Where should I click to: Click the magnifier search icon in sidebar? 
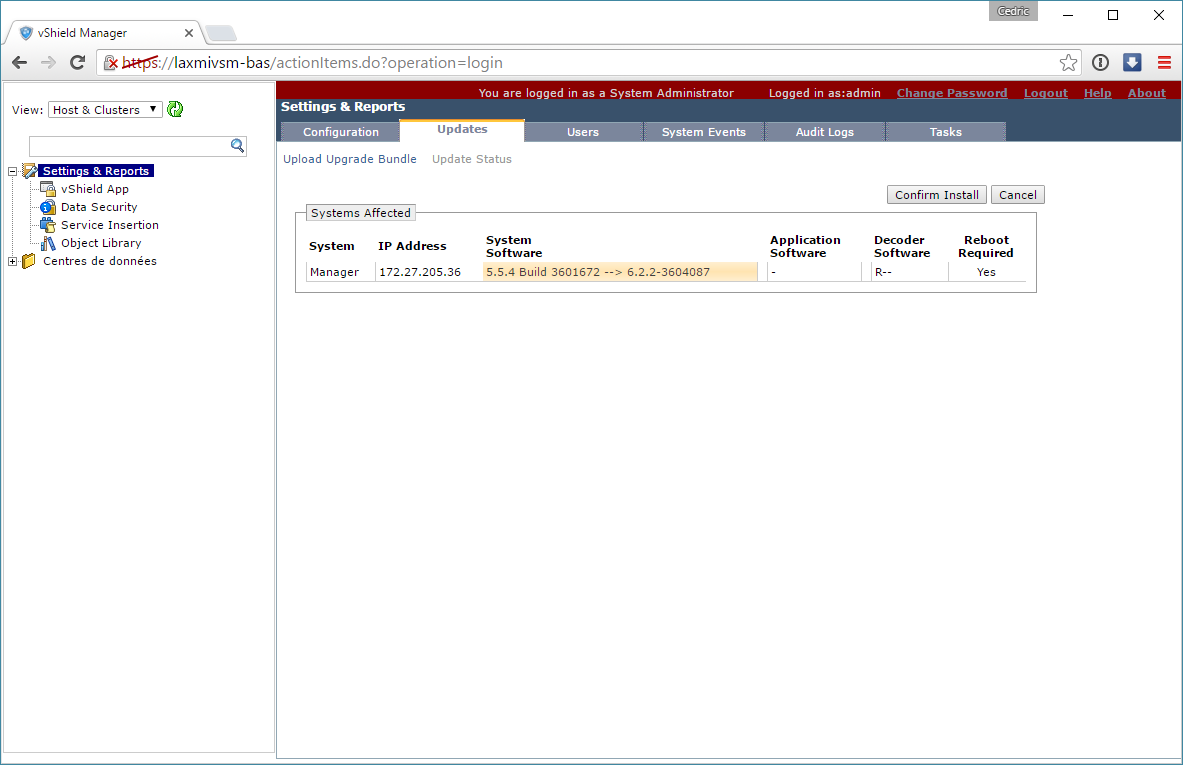(x=237, y=146)
